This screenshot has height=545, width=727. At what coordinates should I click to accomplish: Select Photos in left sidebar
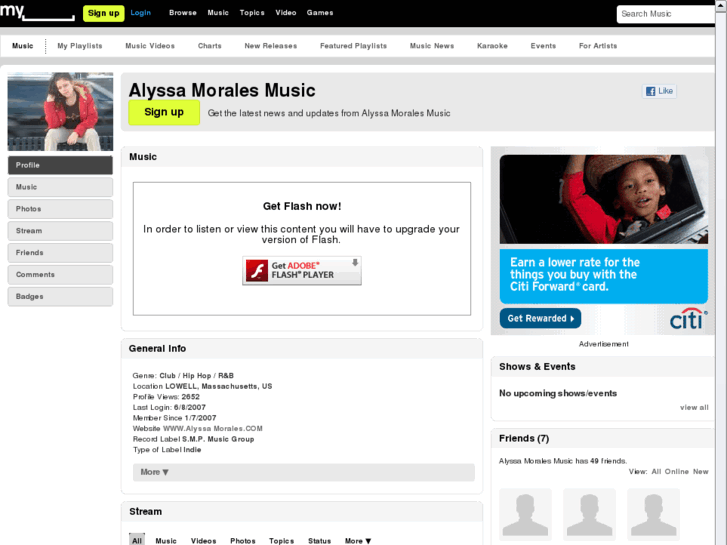(60, 209)
